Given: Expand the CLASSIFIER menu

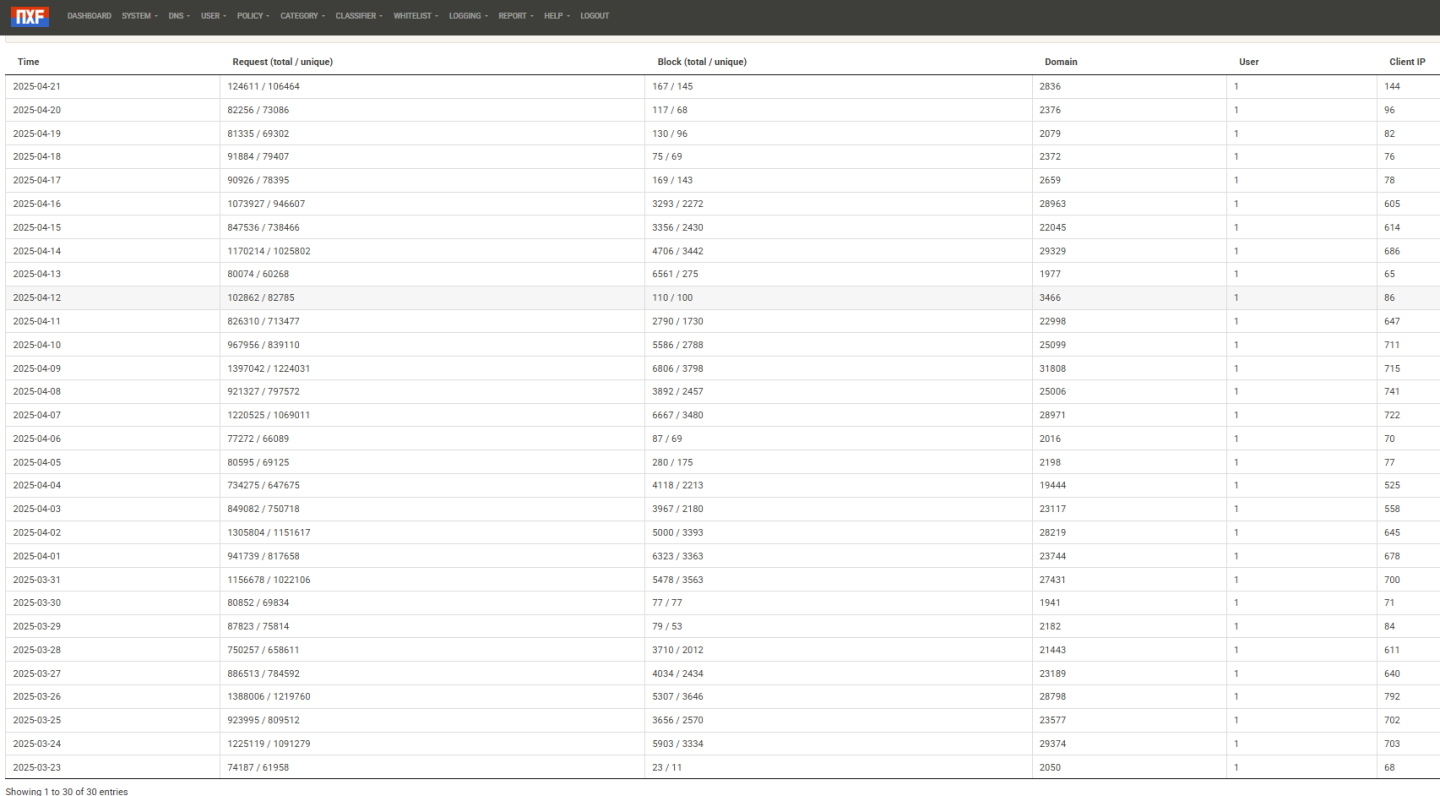Looking at the screenshot, I should pyautogui.click(x=357, y=15).
